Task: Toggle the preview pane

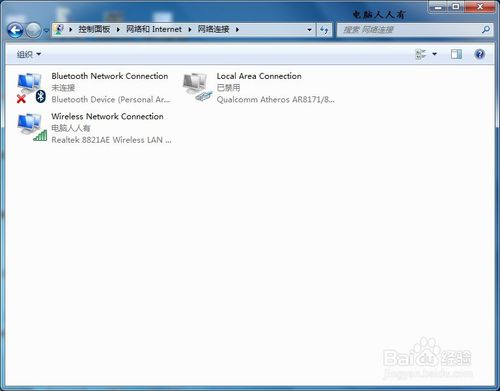Action: pyautogui.click(x=456, y=54)
